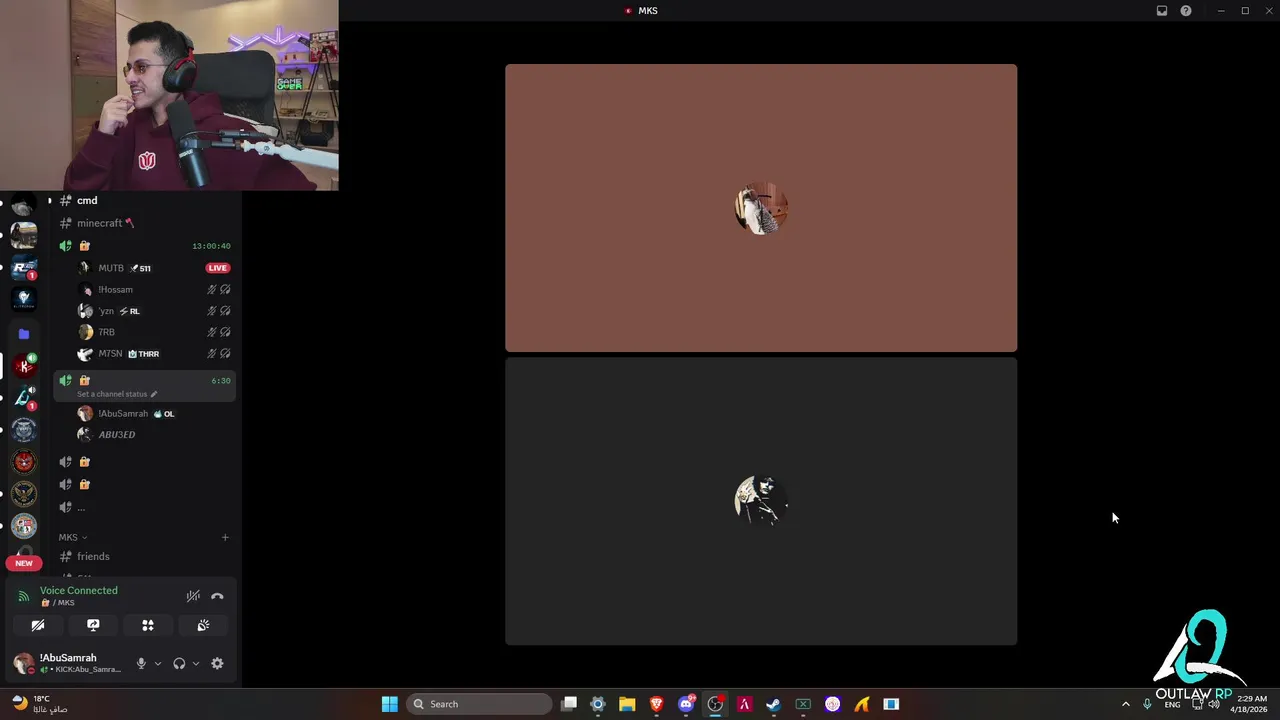
Task: Open Discord from taskbar
Action: 686,704
